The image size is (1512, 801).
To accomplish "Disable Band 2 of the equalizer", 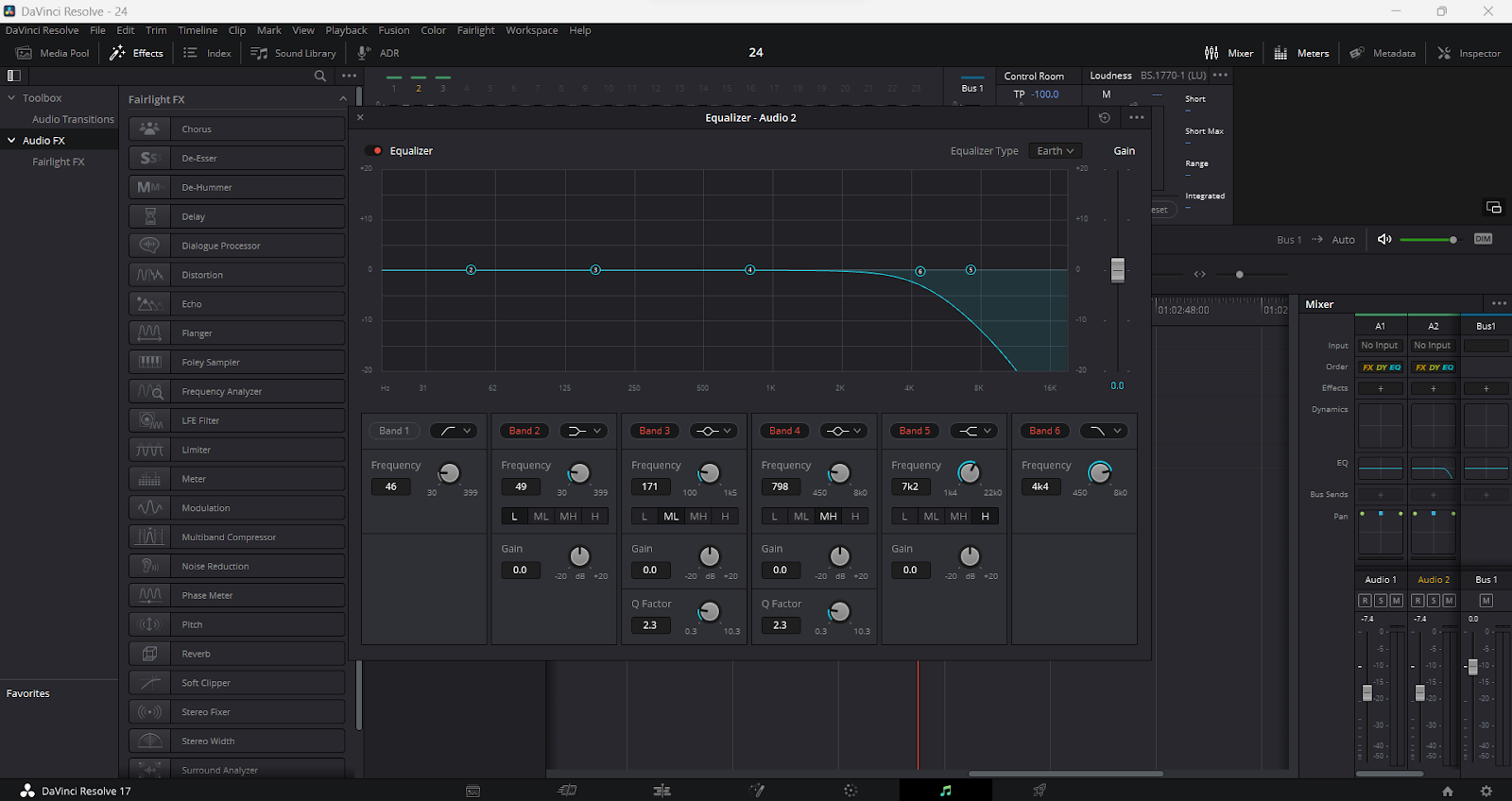I will coord(524,431).
